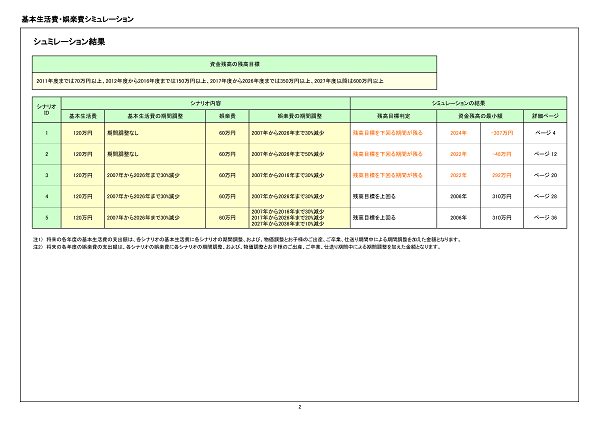Select the 残高目標判定 column header
The image size is (600, 424).
[390, 116]
